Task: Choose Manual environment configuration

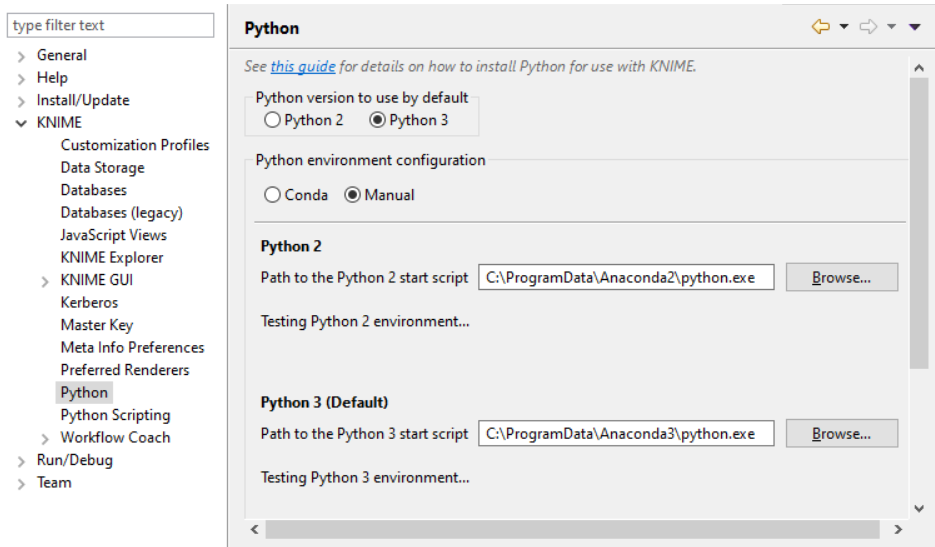Action: click(352, 195)
